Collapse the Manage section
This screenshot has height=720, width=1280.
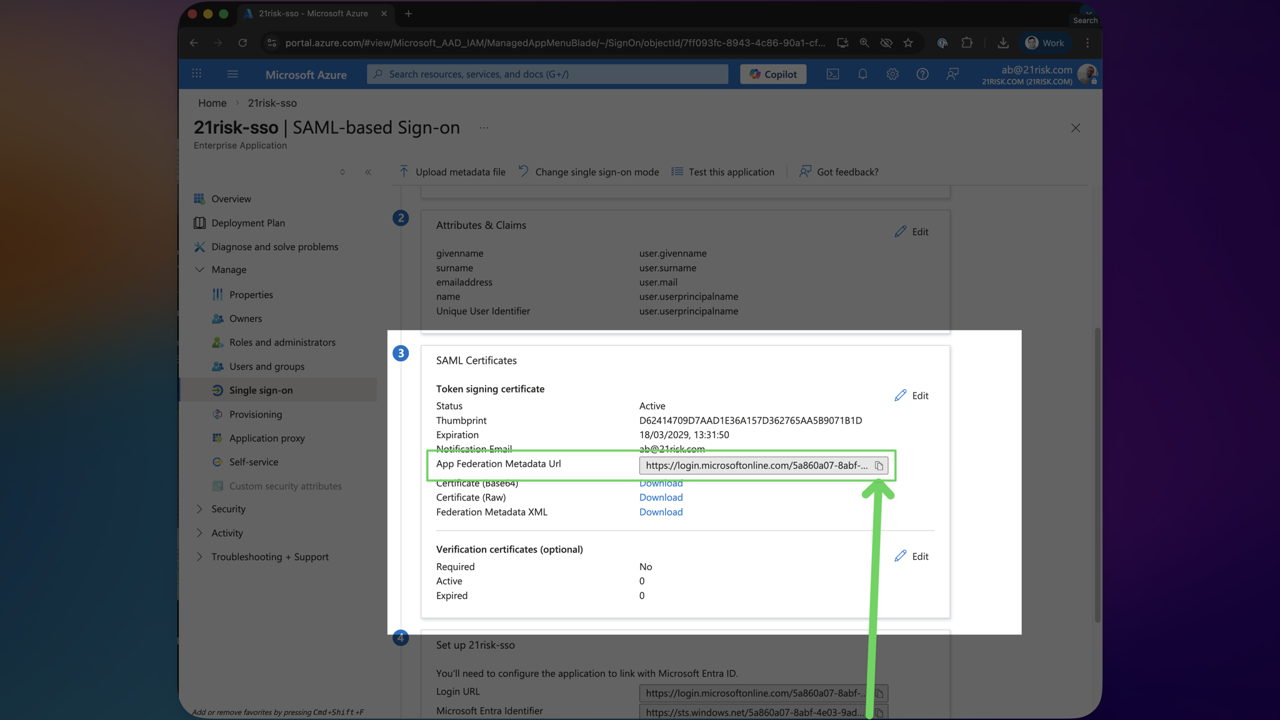click(228, 269)
